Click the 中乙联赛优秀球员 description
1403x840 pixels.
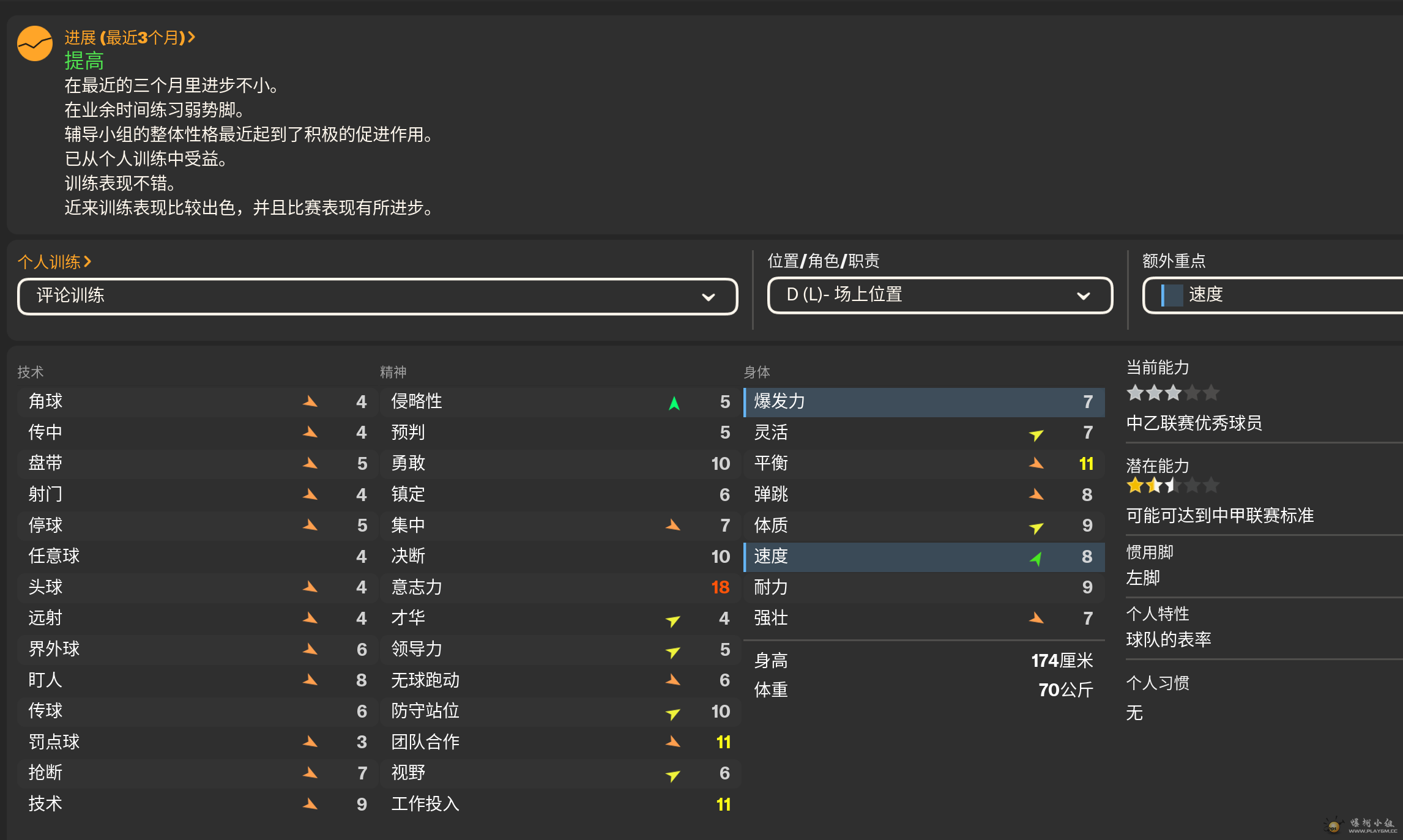pos(1194,423)
